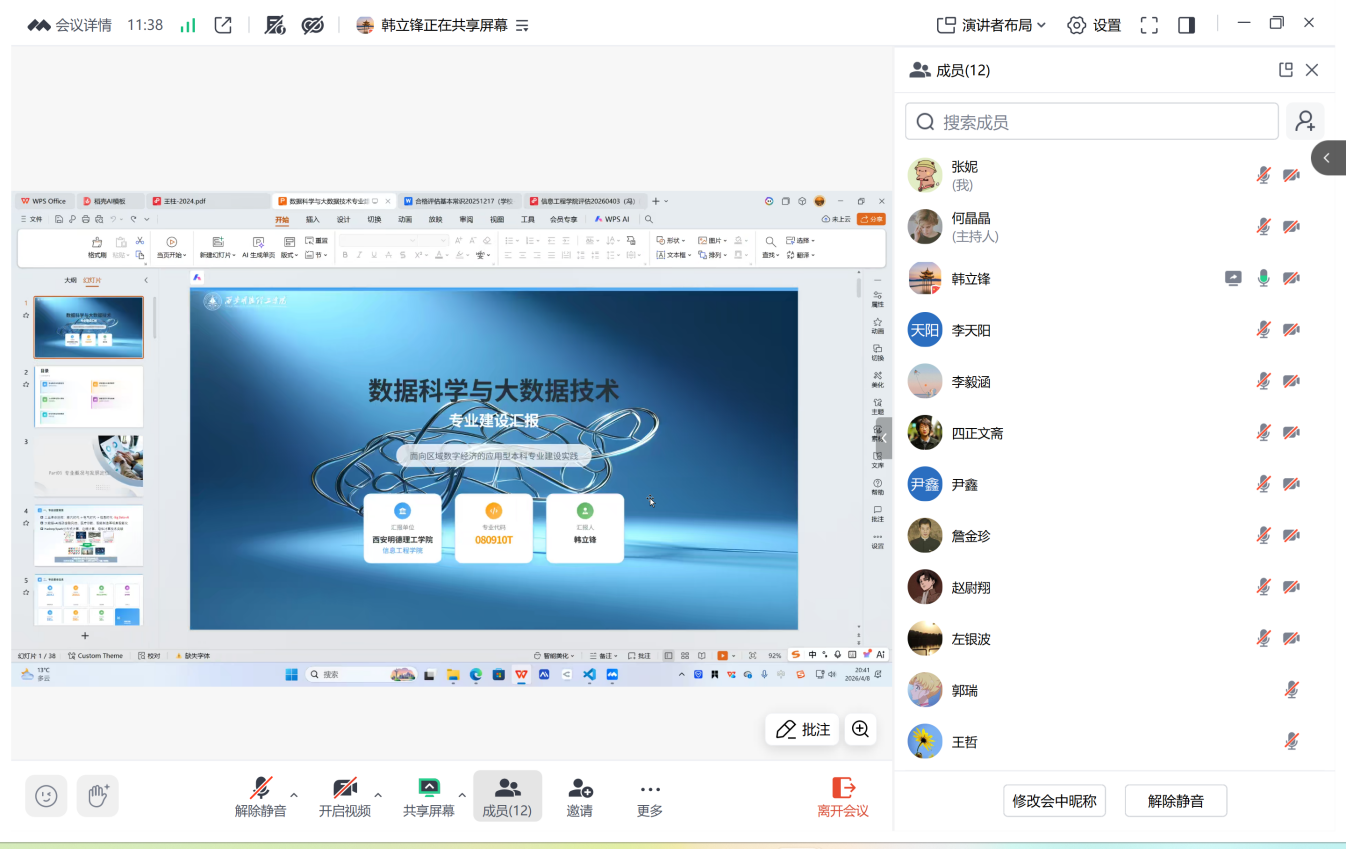Click the zoom-in magnifier on shared screen
1346x849 pixels.
(860, 730)
